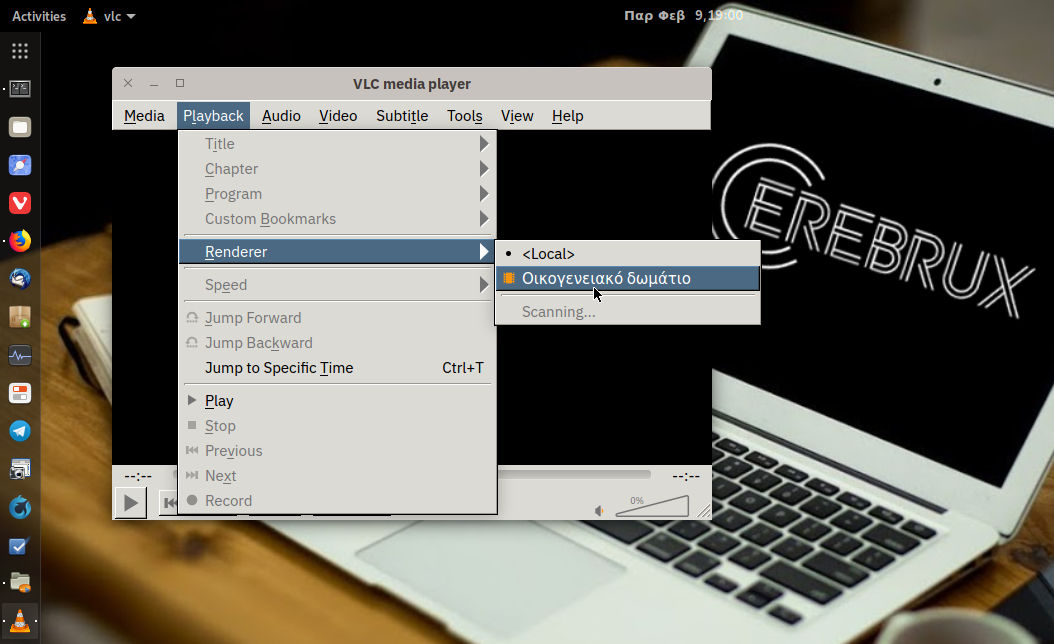Viewport: 1054px width, 644px height.
Task: Select Jump to Specific Time
Action: point(277,367)
